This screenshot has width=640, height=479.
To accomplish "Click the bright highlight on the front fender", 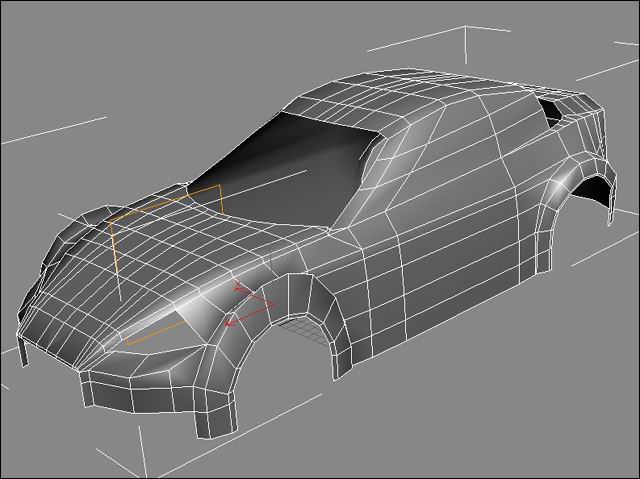I will click(x=205, y=305).
